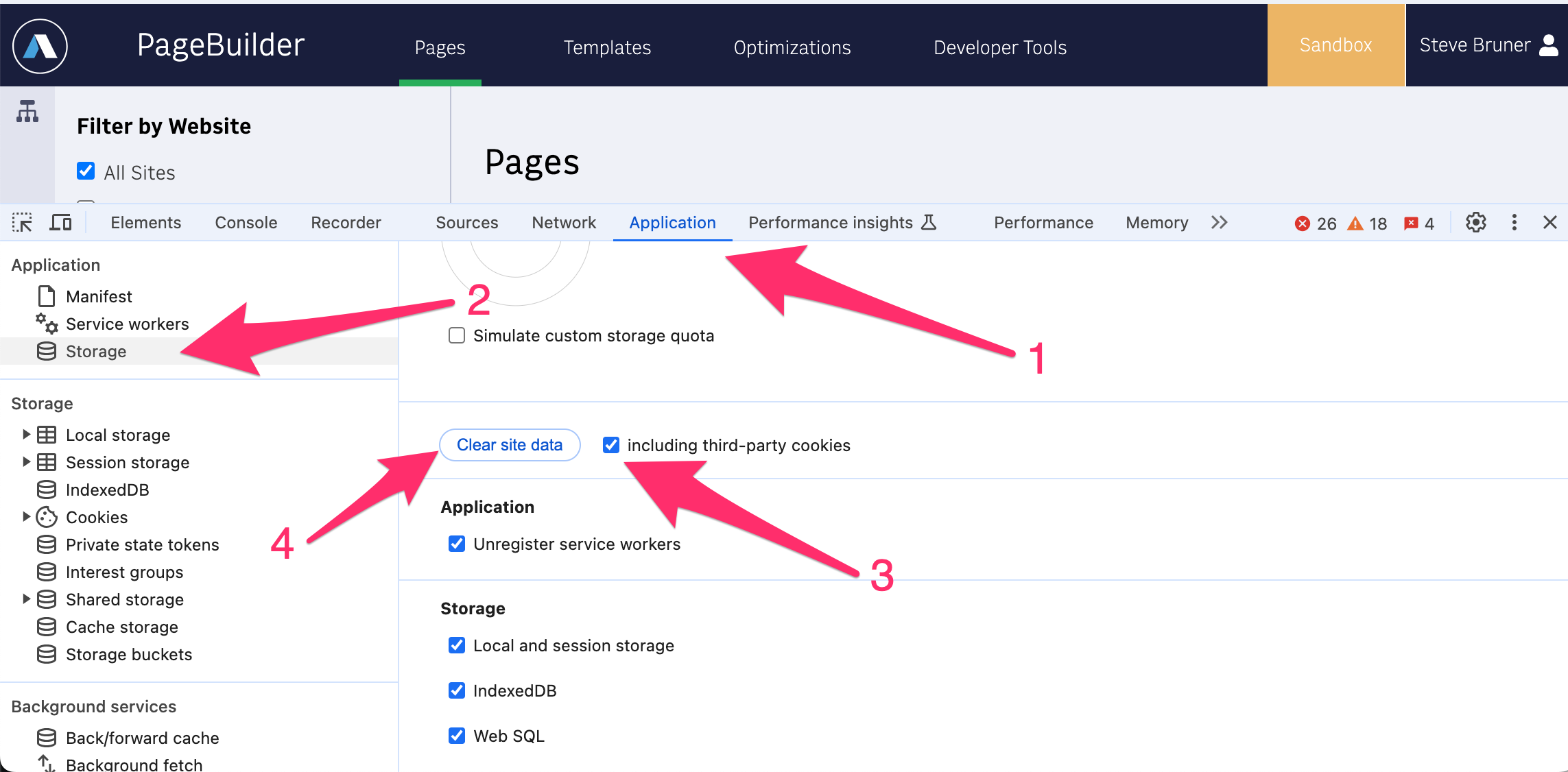
Task: Open the sitemap hierarchy icon
Action: point(27,111)
